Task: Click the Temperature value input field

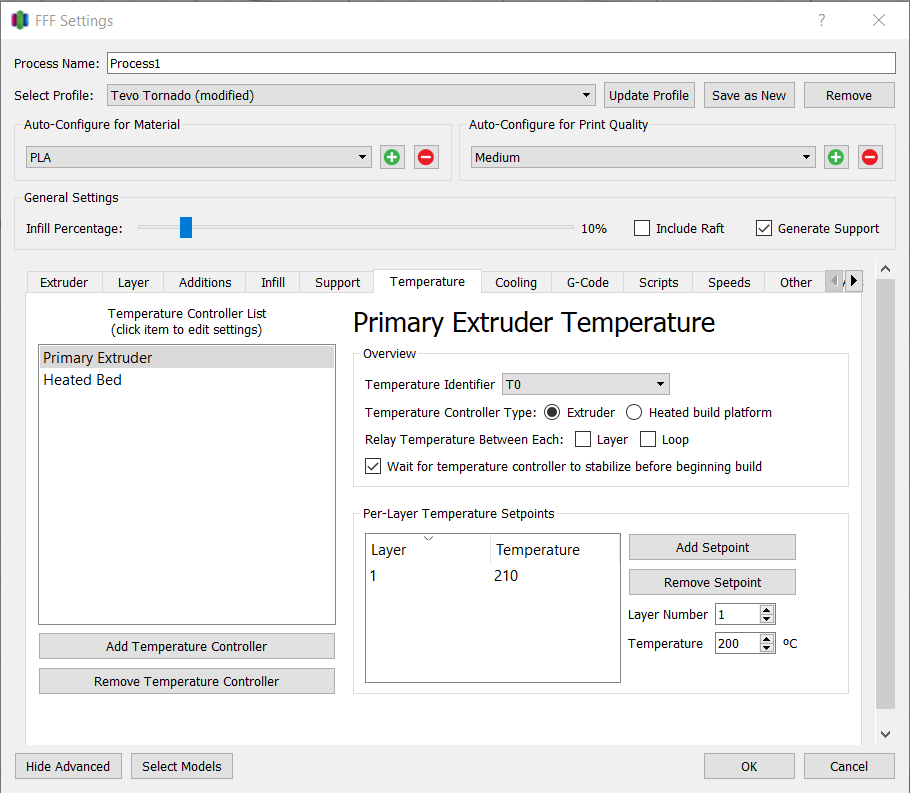Action: click(x=737, y=643)
